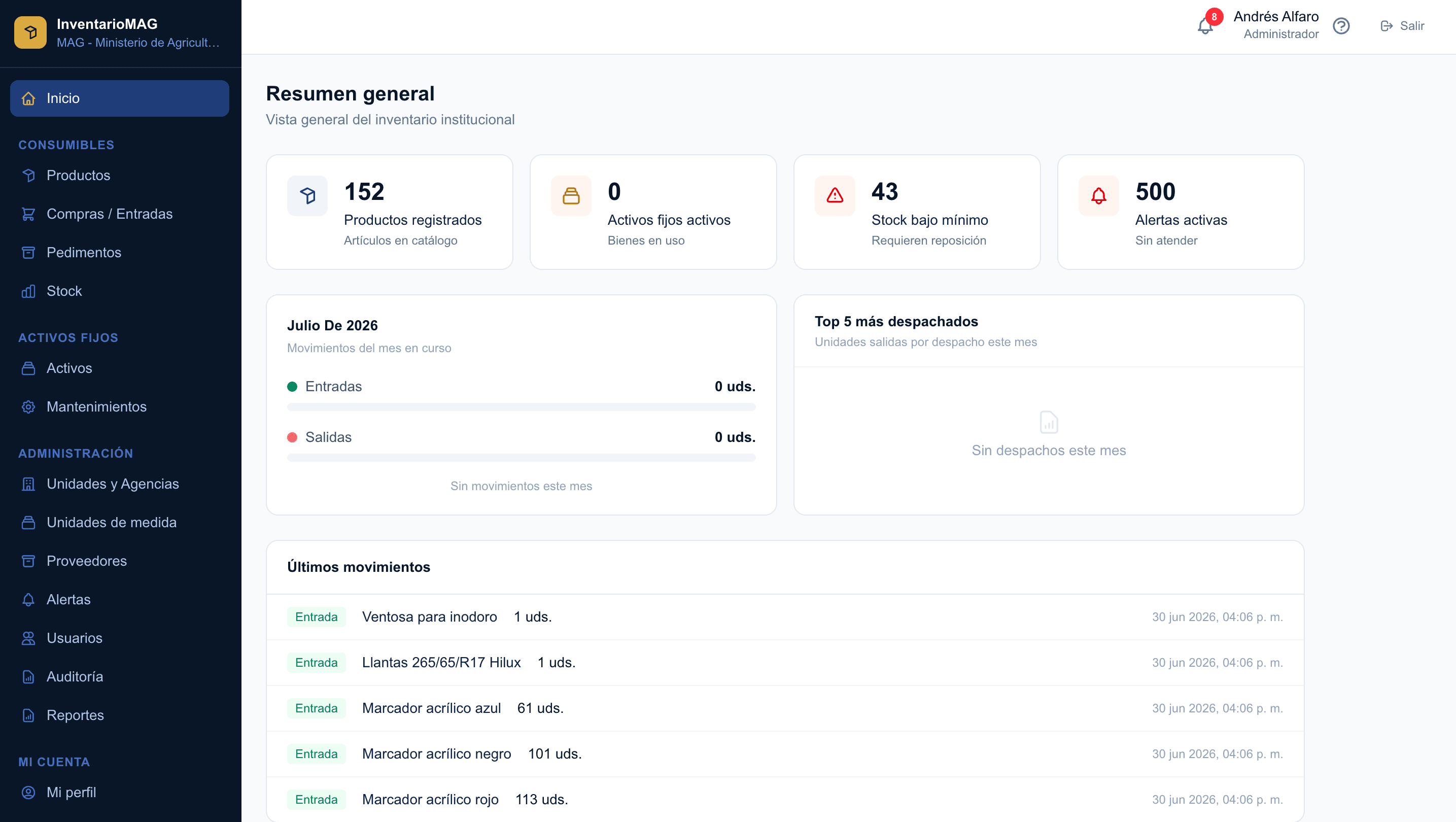Click the Usuarios people icon

(x=28, y=638)
